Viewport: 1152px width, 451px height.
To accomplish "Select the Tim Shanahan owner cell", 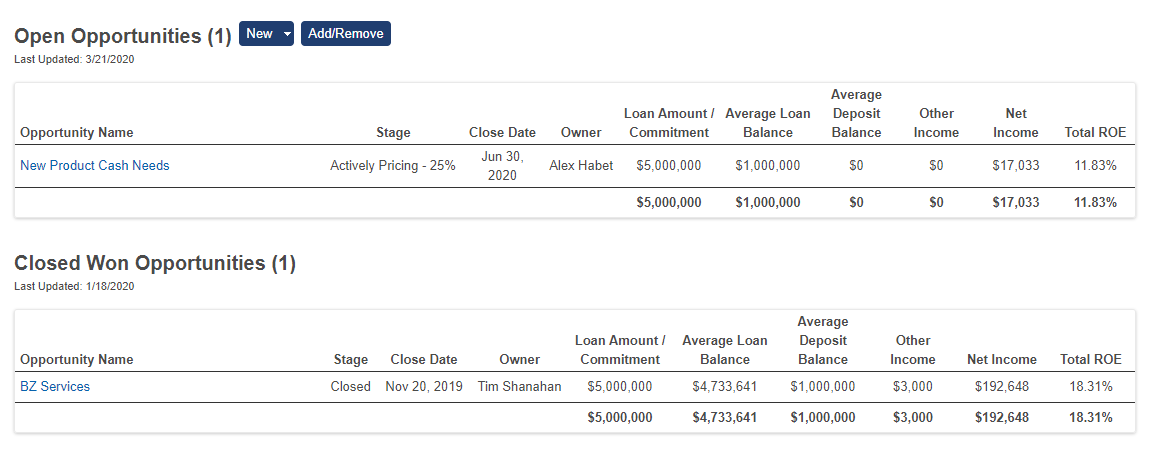I will (519, 386).
